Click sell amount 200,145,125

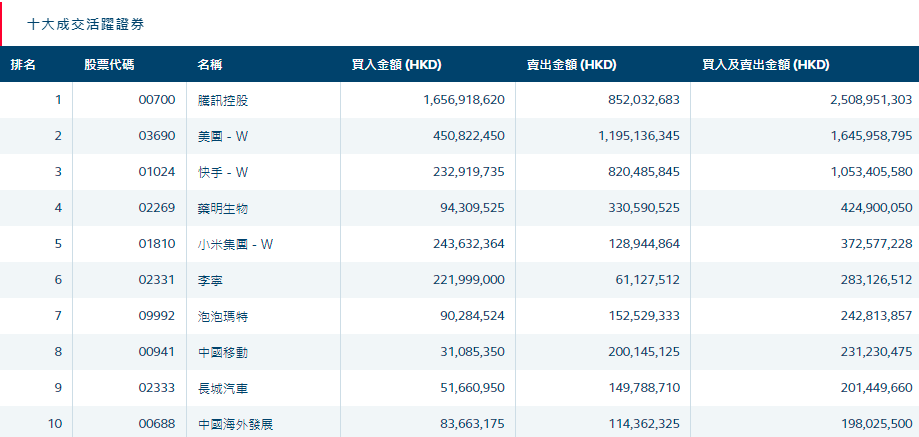point(643,352)
